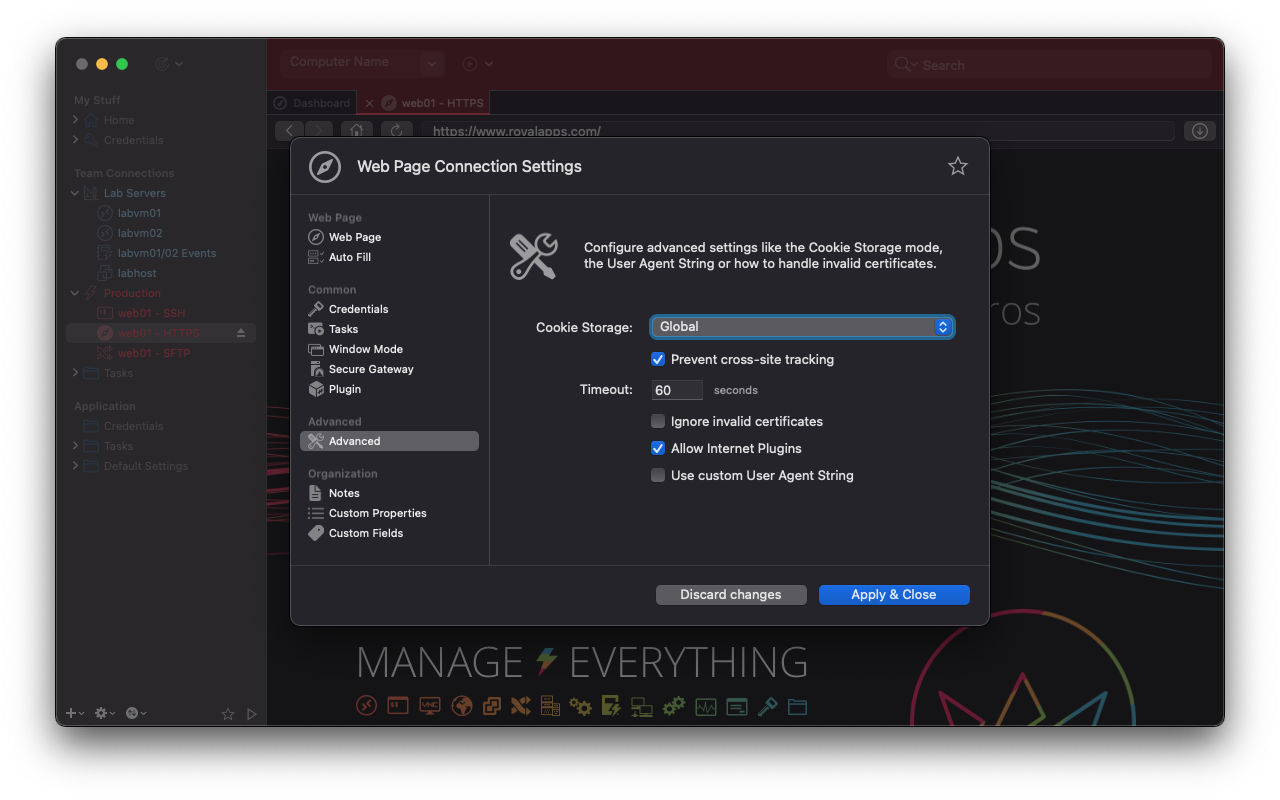Switch to the Dashboard tab
The image size is (1280, 800).
click(320, 103)
